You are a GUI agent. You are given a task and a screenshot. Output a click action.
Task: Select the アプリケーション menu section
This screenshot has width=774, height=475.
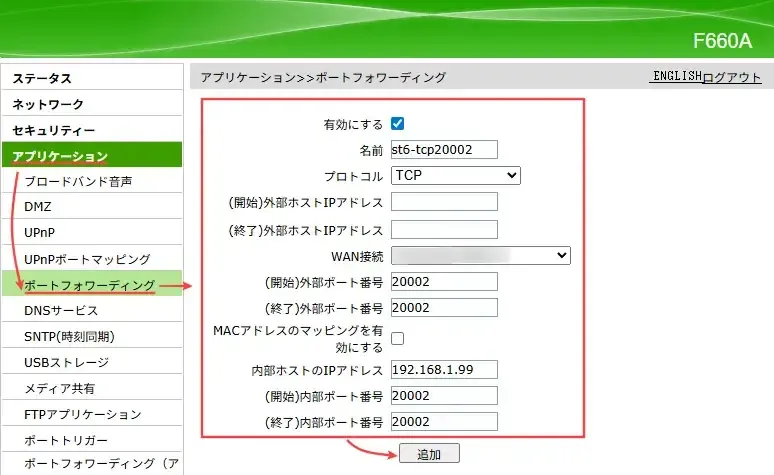tap(92, 155)
